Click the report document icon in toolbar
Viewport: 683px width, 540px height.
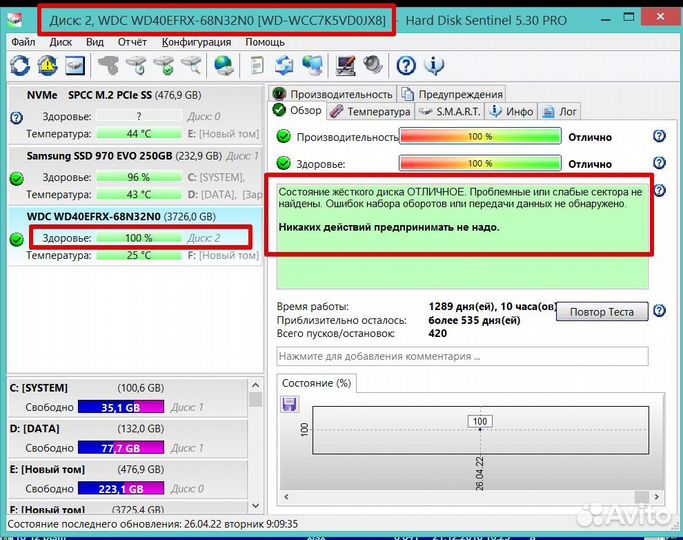click(257, 66)
